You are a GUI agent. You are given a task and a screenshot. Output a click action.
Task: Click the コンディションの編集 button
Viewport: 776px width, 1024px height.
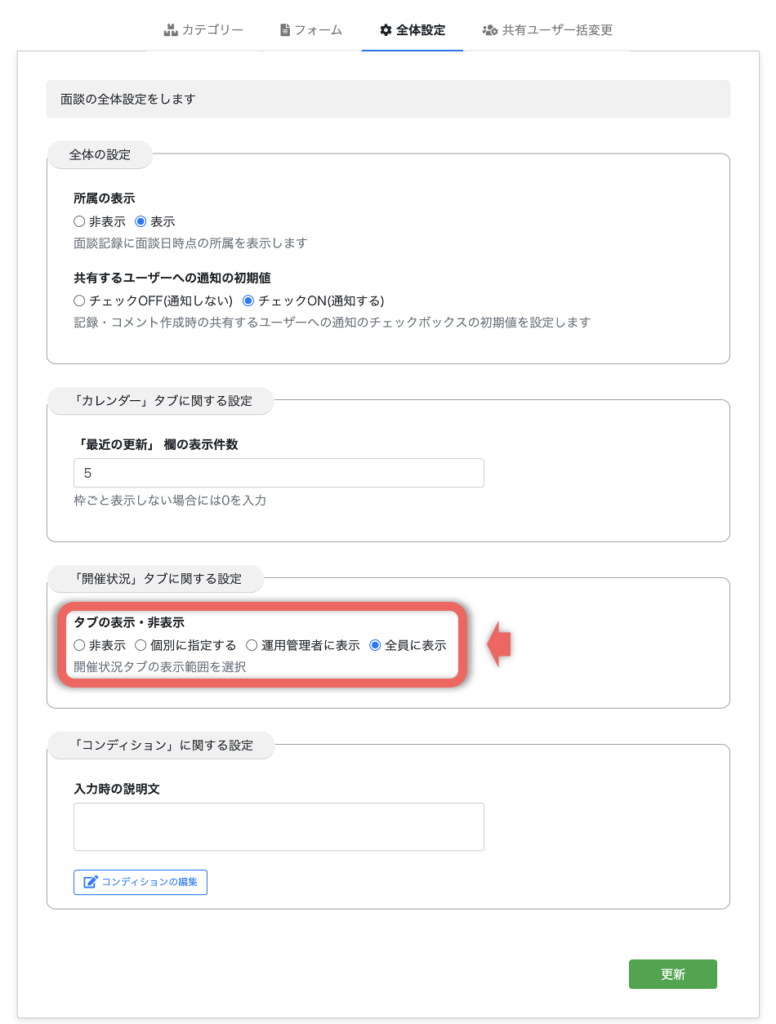click(141, 882)
